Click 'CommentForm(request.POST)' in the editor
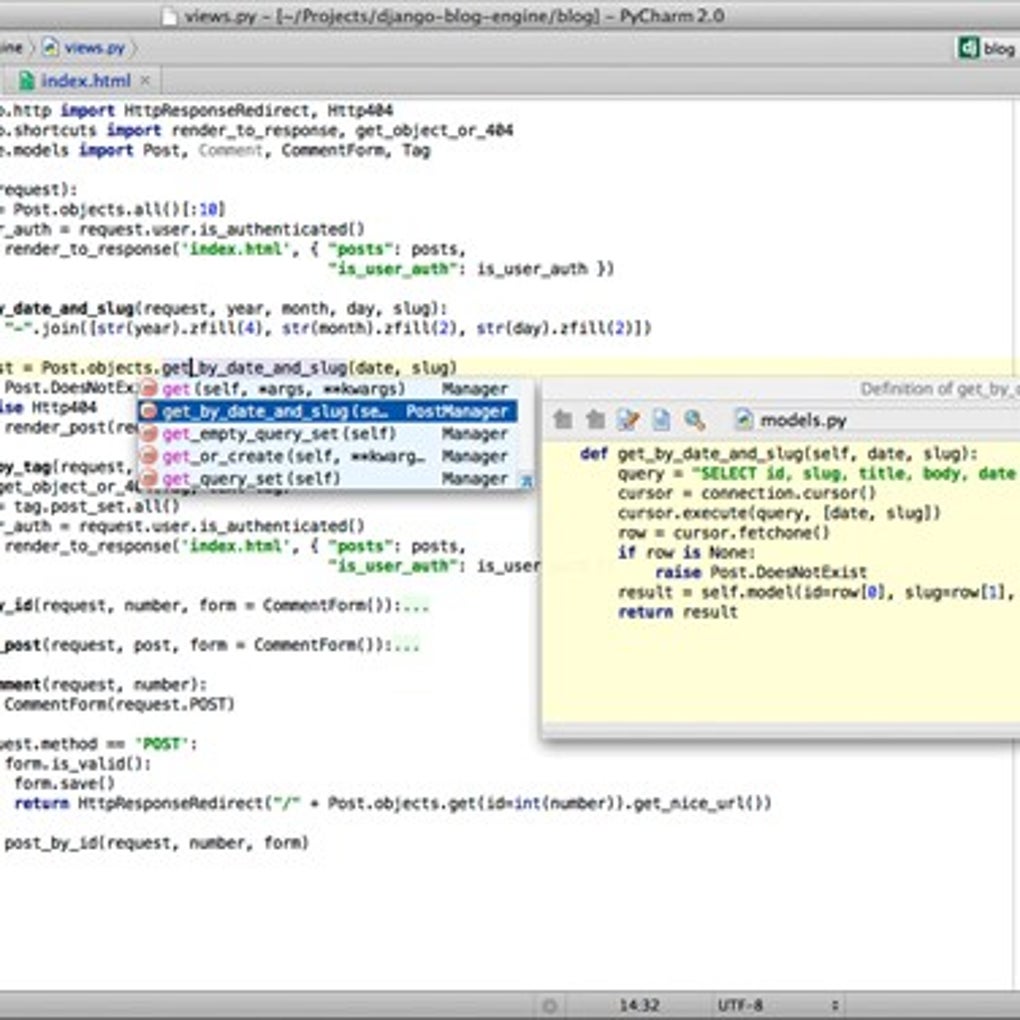This screenshot has width=1020, height=1020. 119,705
